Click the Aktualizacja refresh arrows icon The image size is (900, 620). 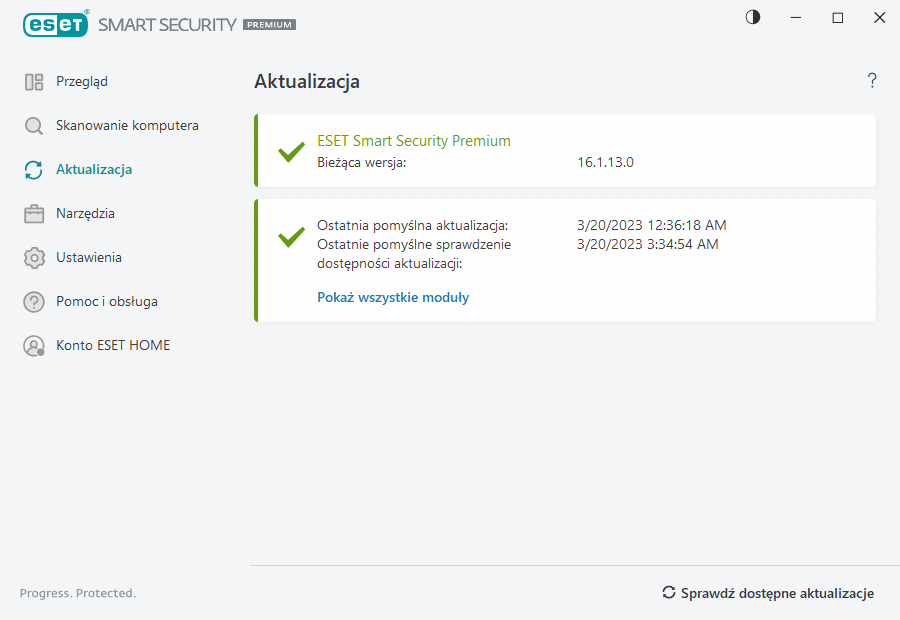click(34, 170)
